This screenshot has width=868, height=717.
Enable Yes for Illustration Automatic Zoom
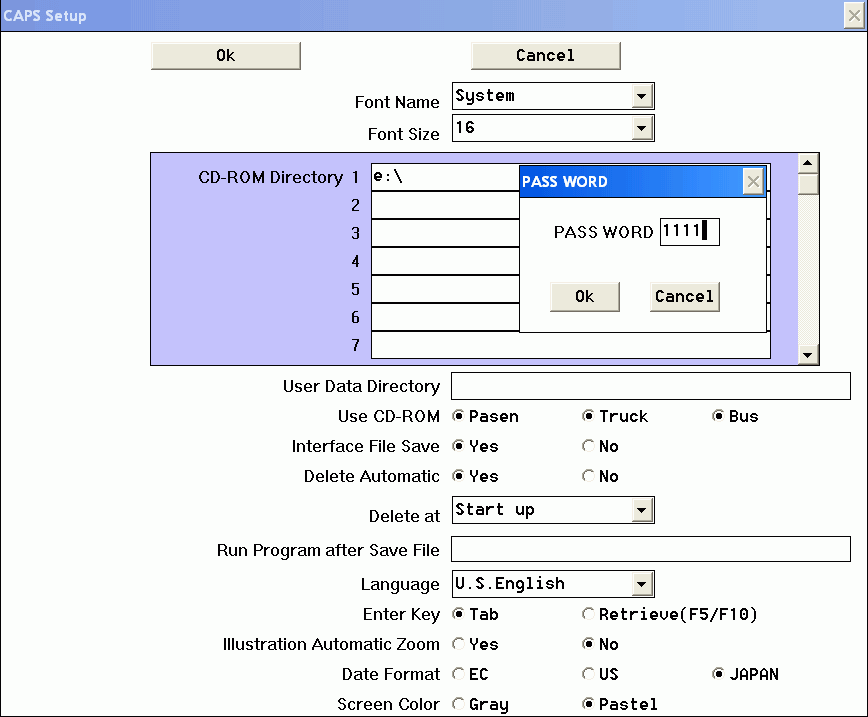(x=459, y=645)
